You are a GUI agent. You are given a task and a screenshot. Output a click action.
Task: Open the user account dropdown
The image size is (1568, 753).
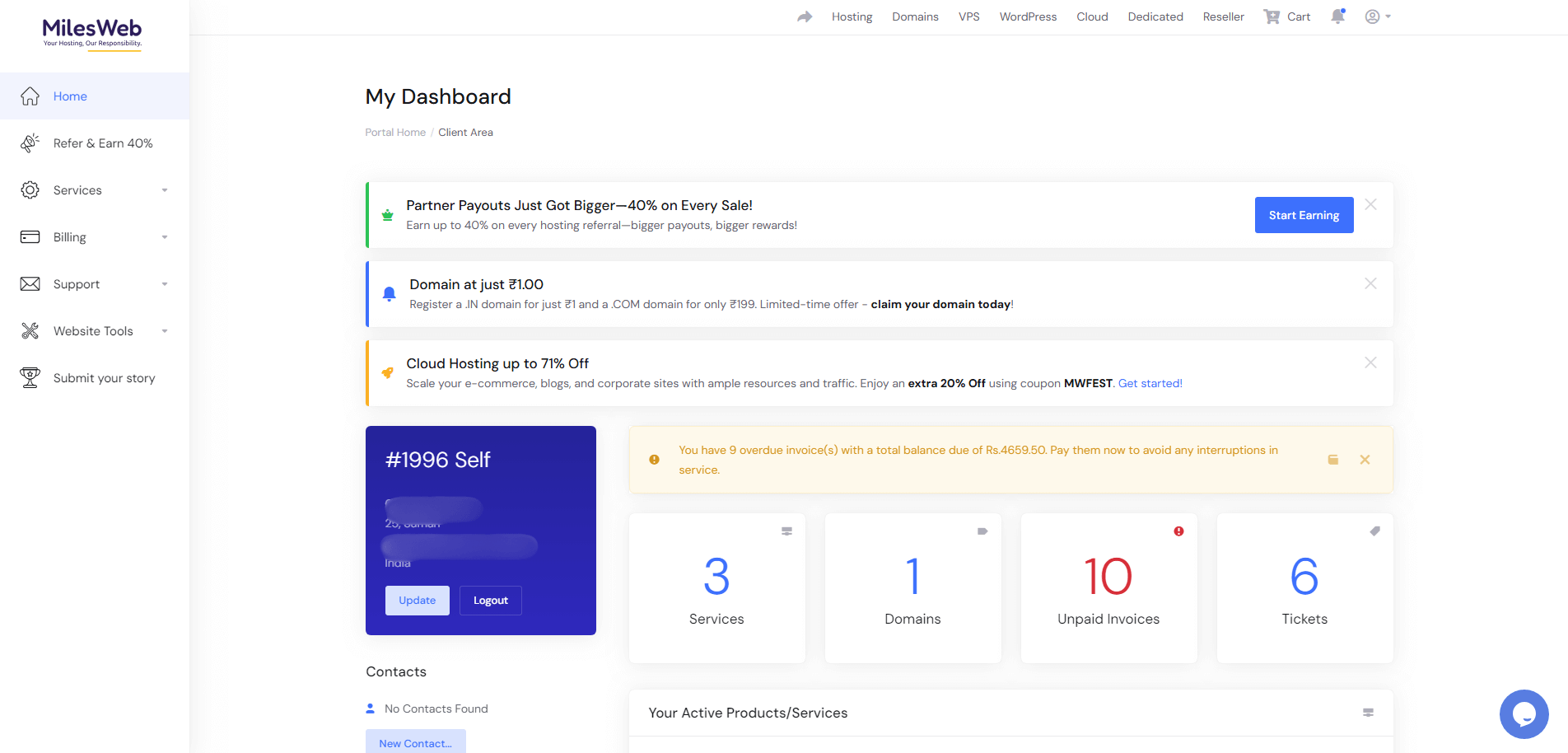(x=1377, y=16)
